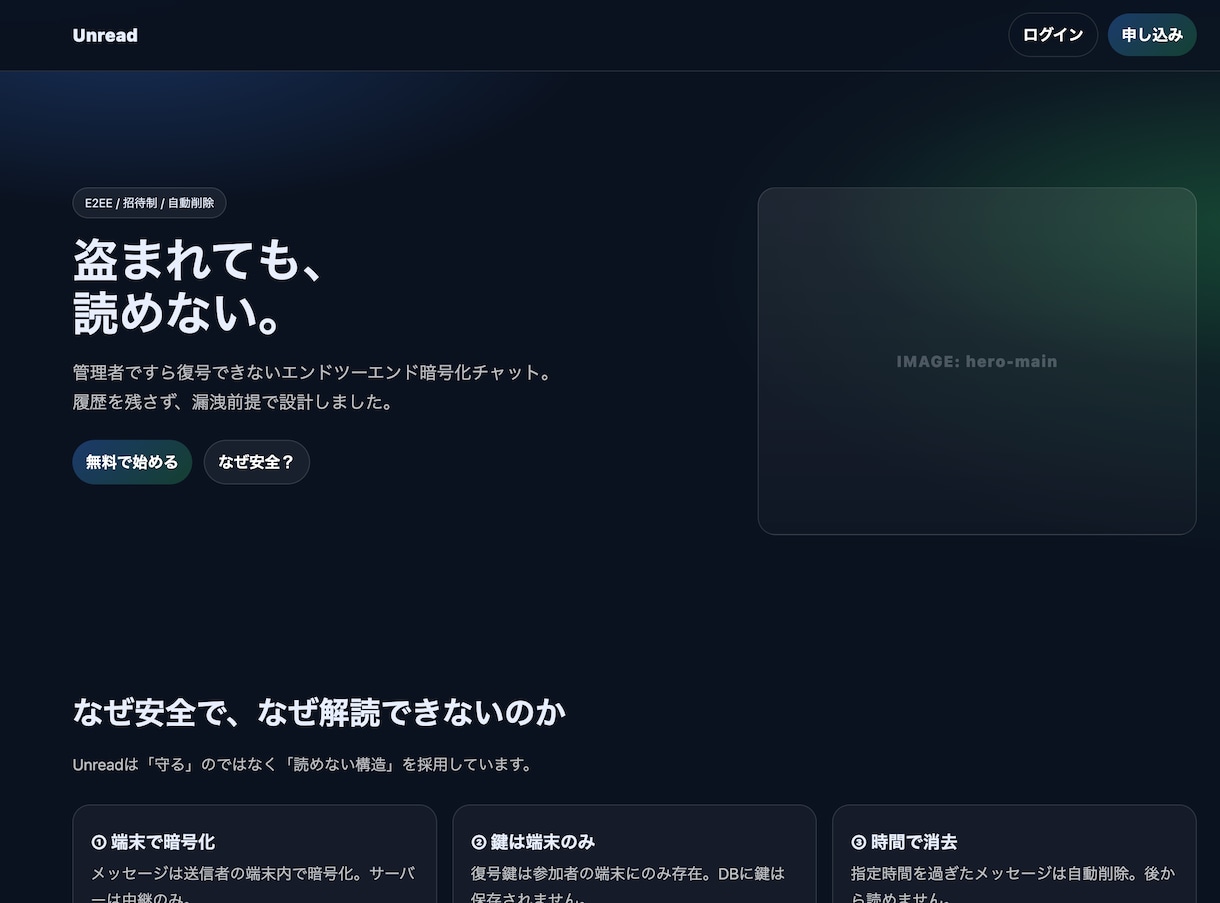1220x903 pixels.
Task: Open the ログイン login button
Action: click(x=1053, y=35)
